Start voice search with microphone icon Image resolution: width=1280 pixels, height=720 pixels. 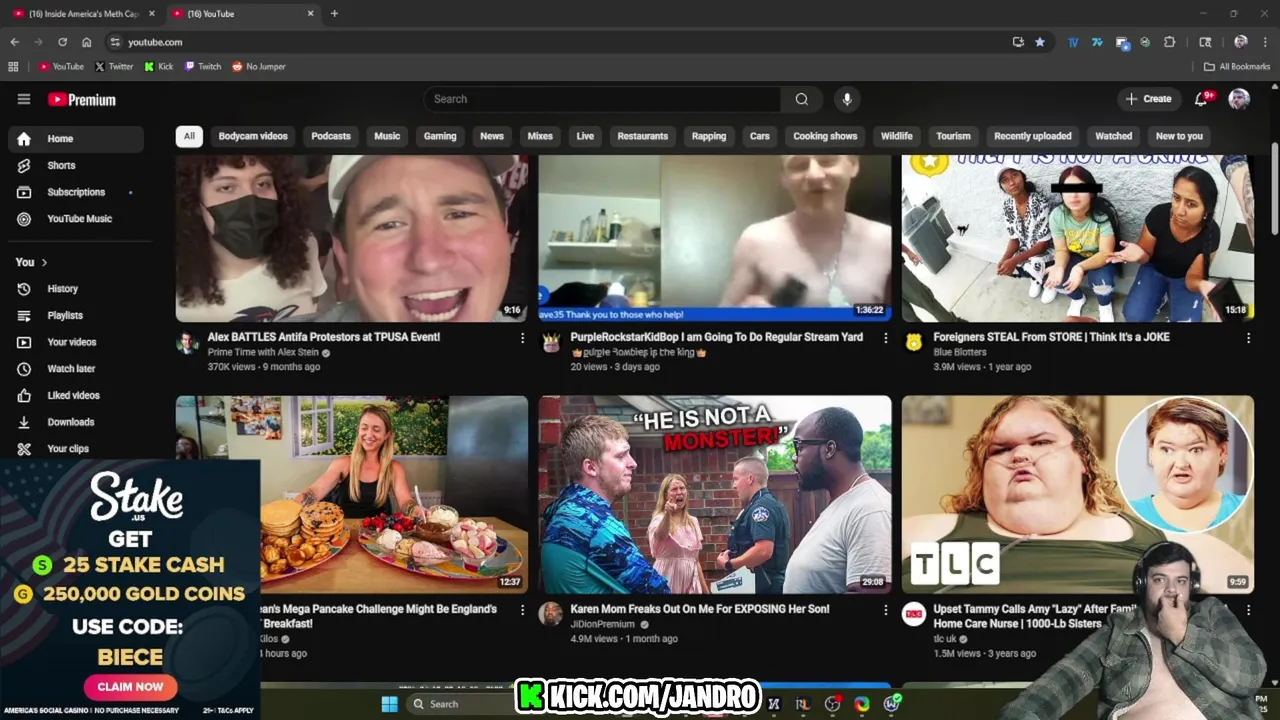(847, 99)
